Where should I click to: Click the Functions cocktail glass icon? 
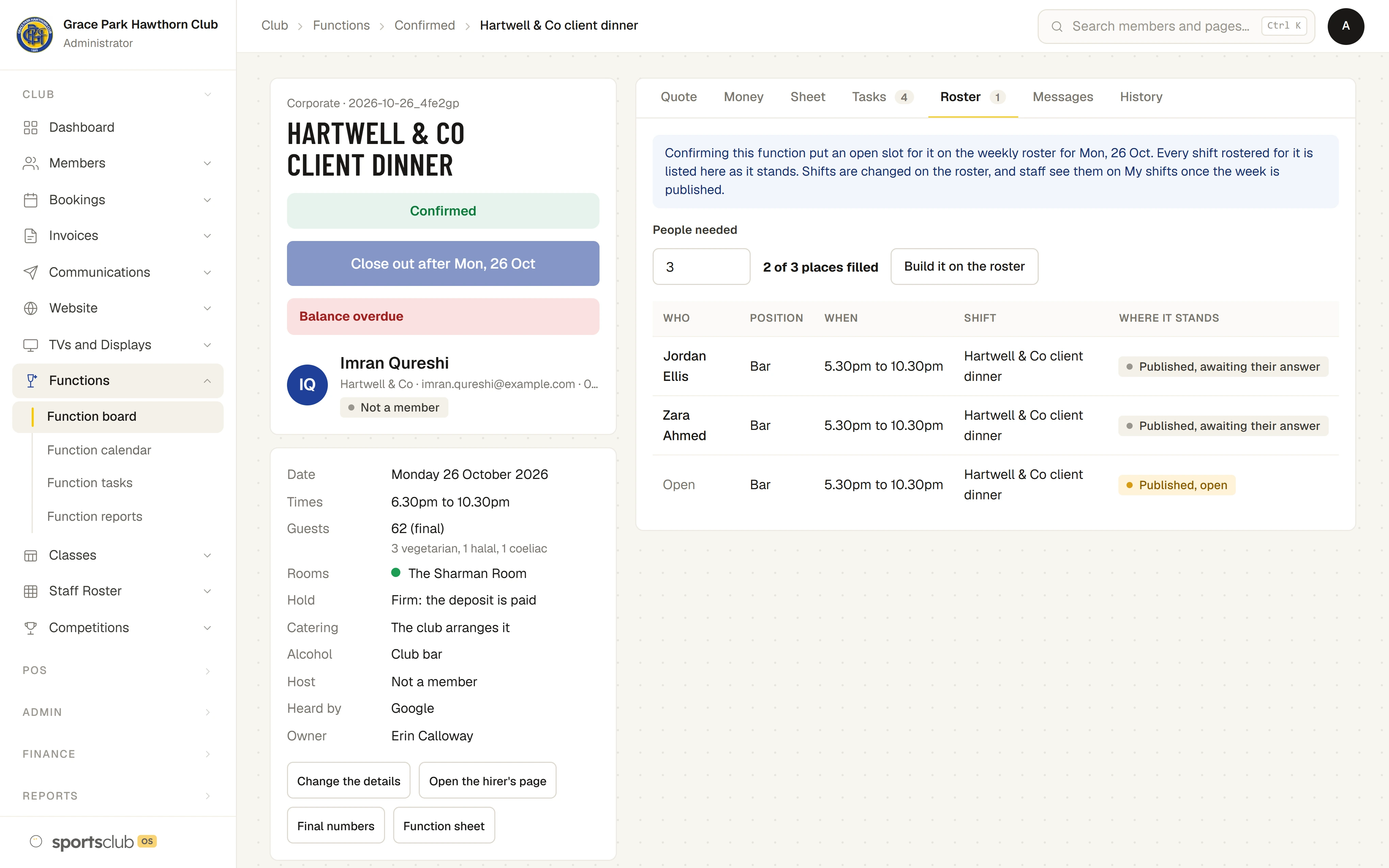click(x=32, y=381)
